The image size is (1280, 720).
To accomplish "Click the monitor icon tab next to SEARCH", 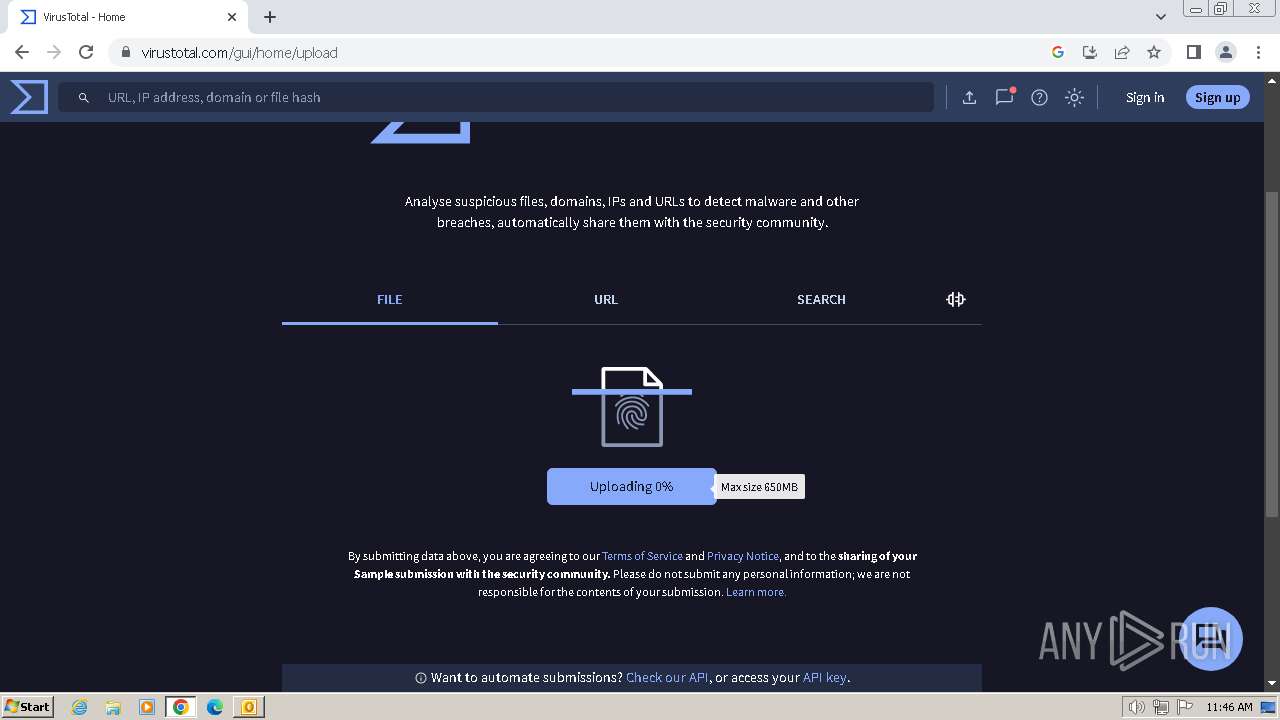I will click(956, 299).
